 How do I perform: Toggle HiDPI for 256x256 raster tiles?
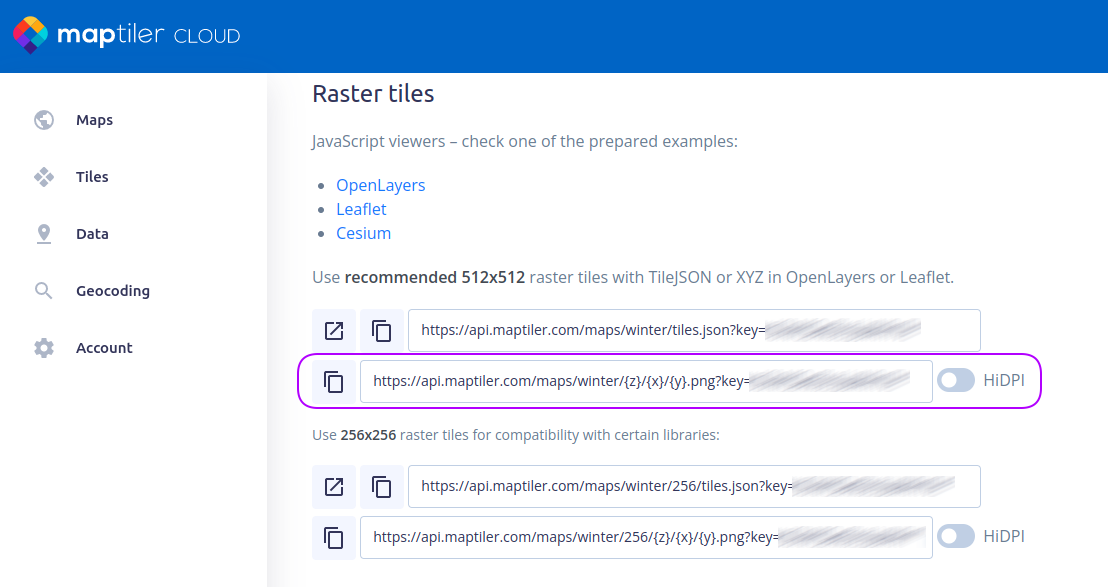956,536
